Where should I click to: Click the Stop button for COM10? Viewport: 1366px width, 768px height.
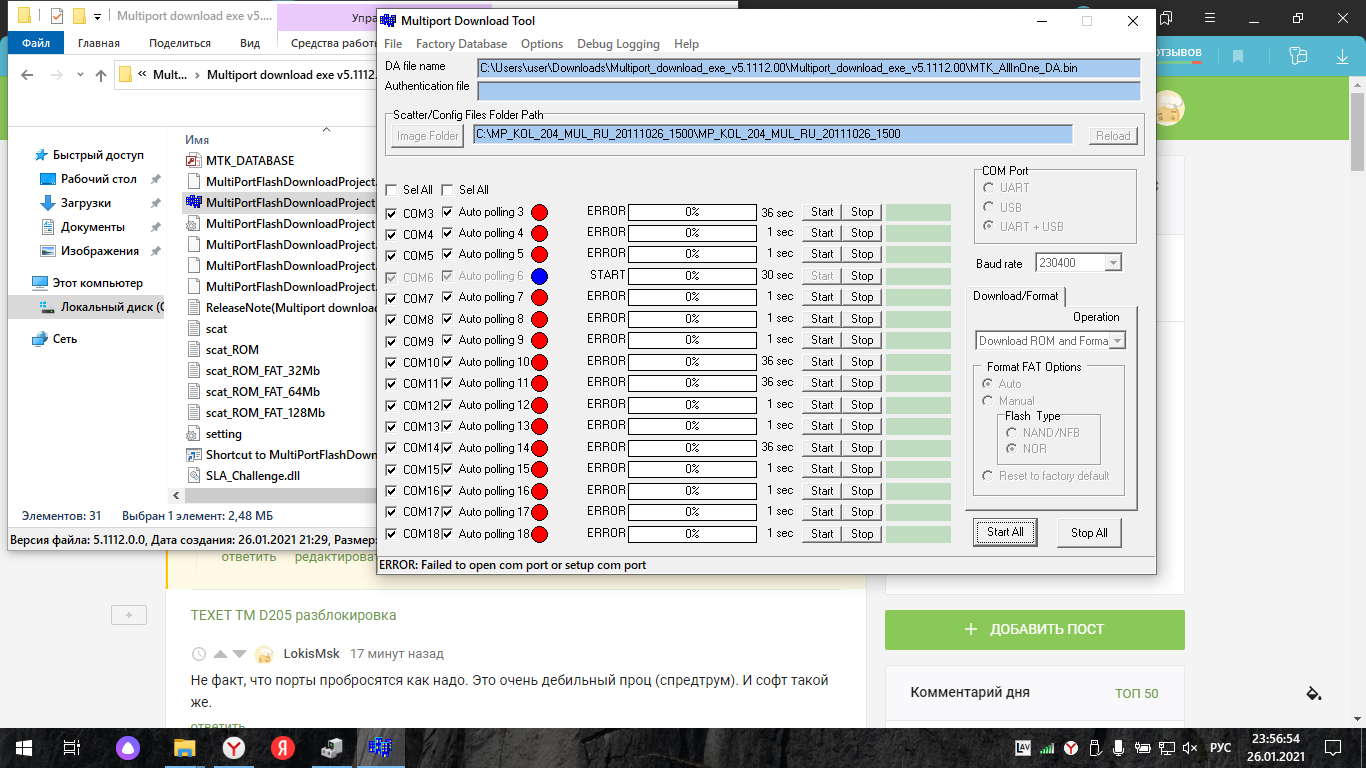pyautogui.click(x=862, y=362)
